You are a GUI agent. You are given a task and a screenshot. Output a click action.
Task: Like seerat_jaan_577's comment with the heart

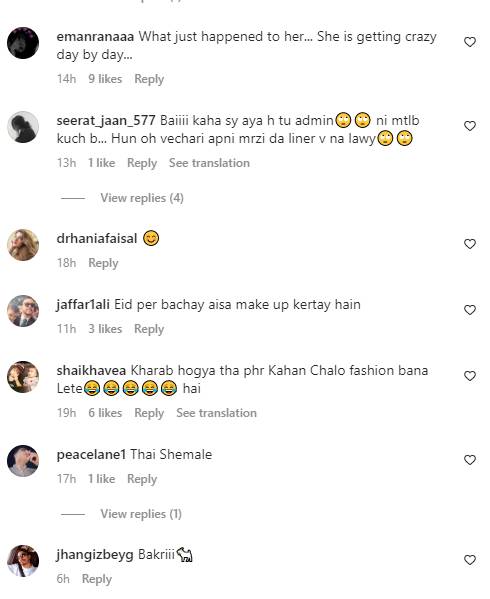coord(470,126)
